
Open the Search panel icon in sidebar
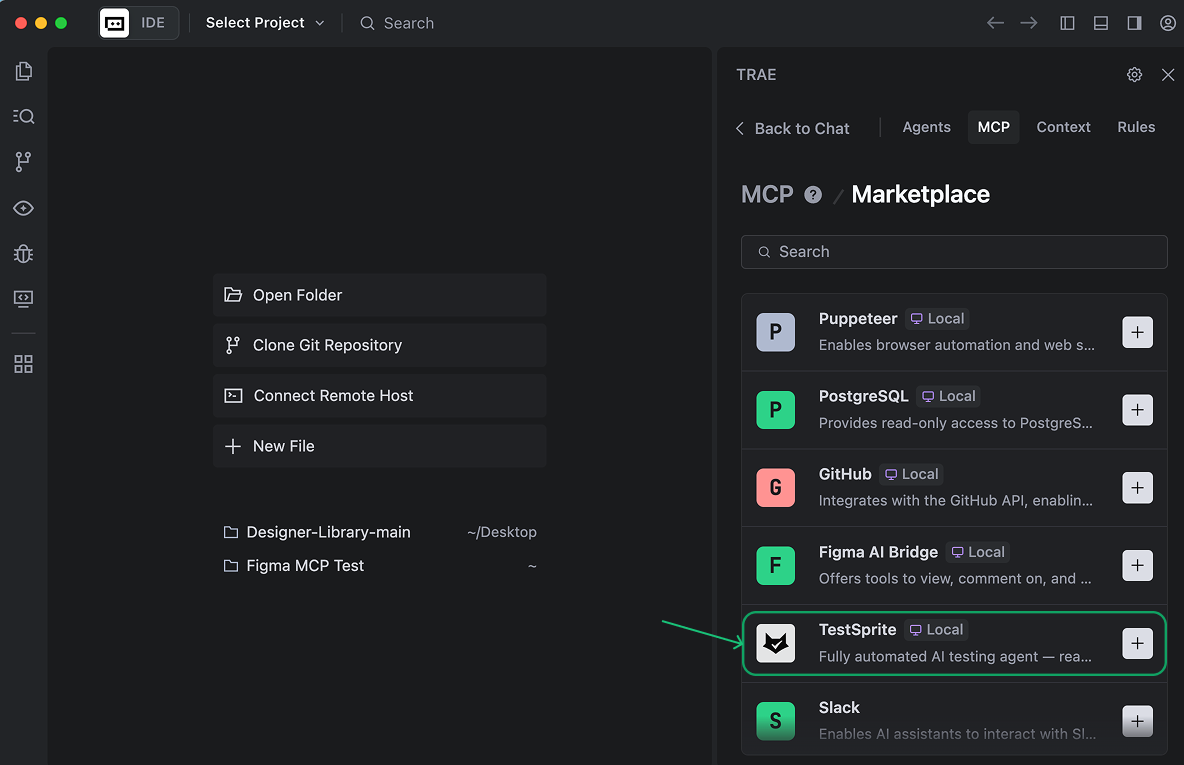23,116
